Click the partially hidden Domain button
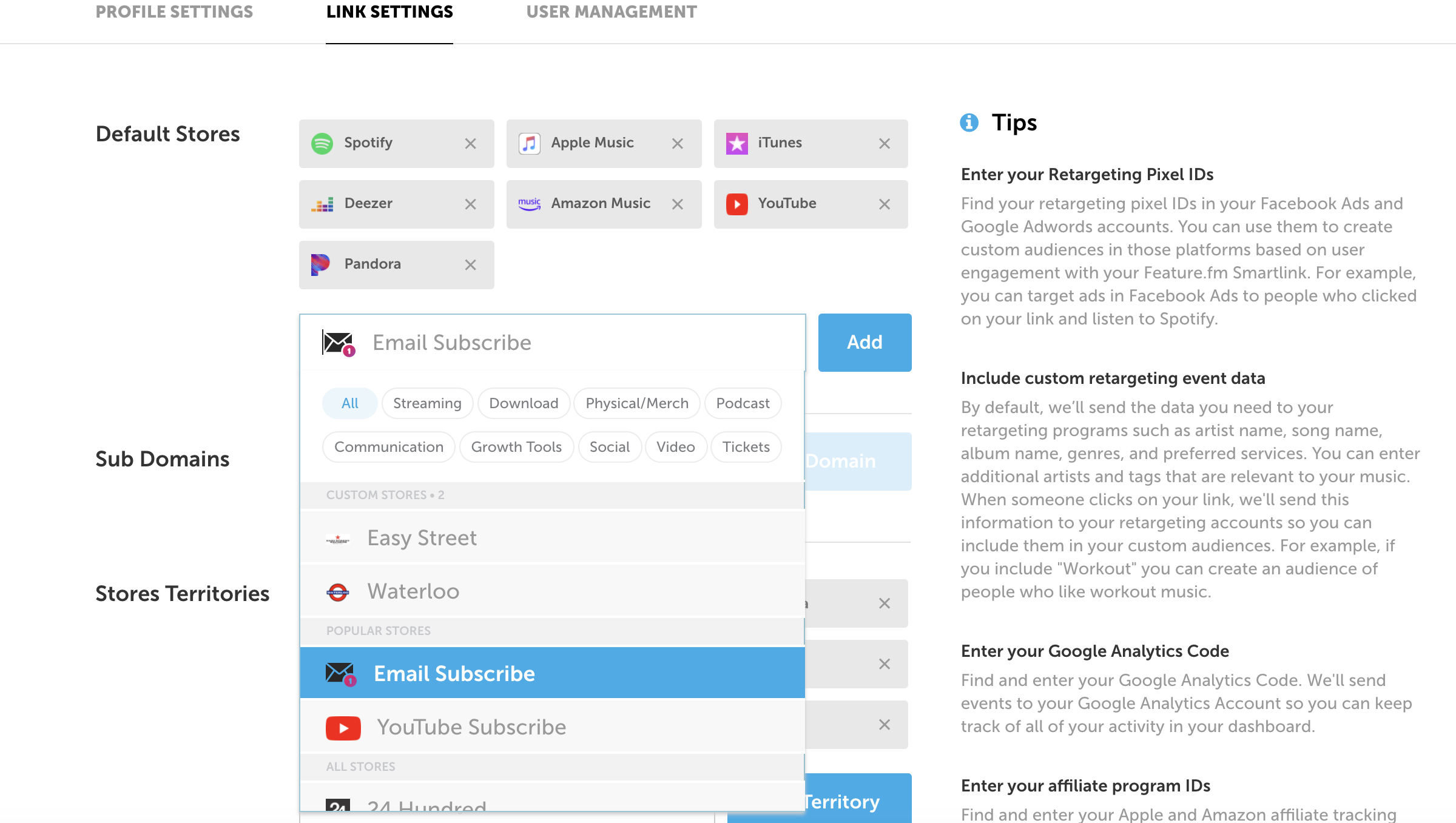The width and height of the screenshot is (1456, 823). 858,462
